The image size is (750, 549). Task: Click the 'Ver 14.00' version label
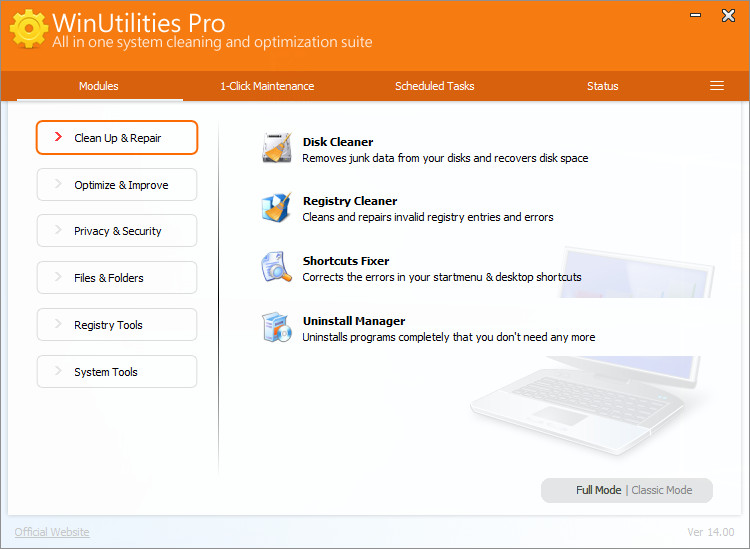point(711,532)
